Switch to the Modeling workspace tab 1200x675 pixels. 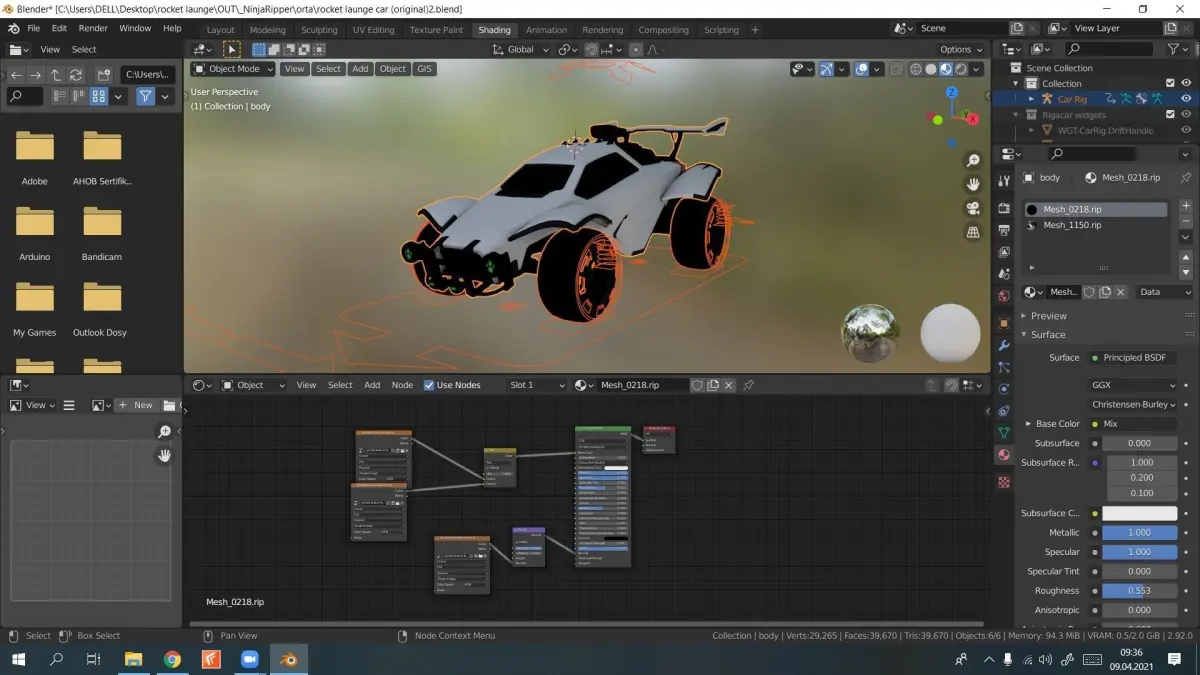(x=267, y=30)
